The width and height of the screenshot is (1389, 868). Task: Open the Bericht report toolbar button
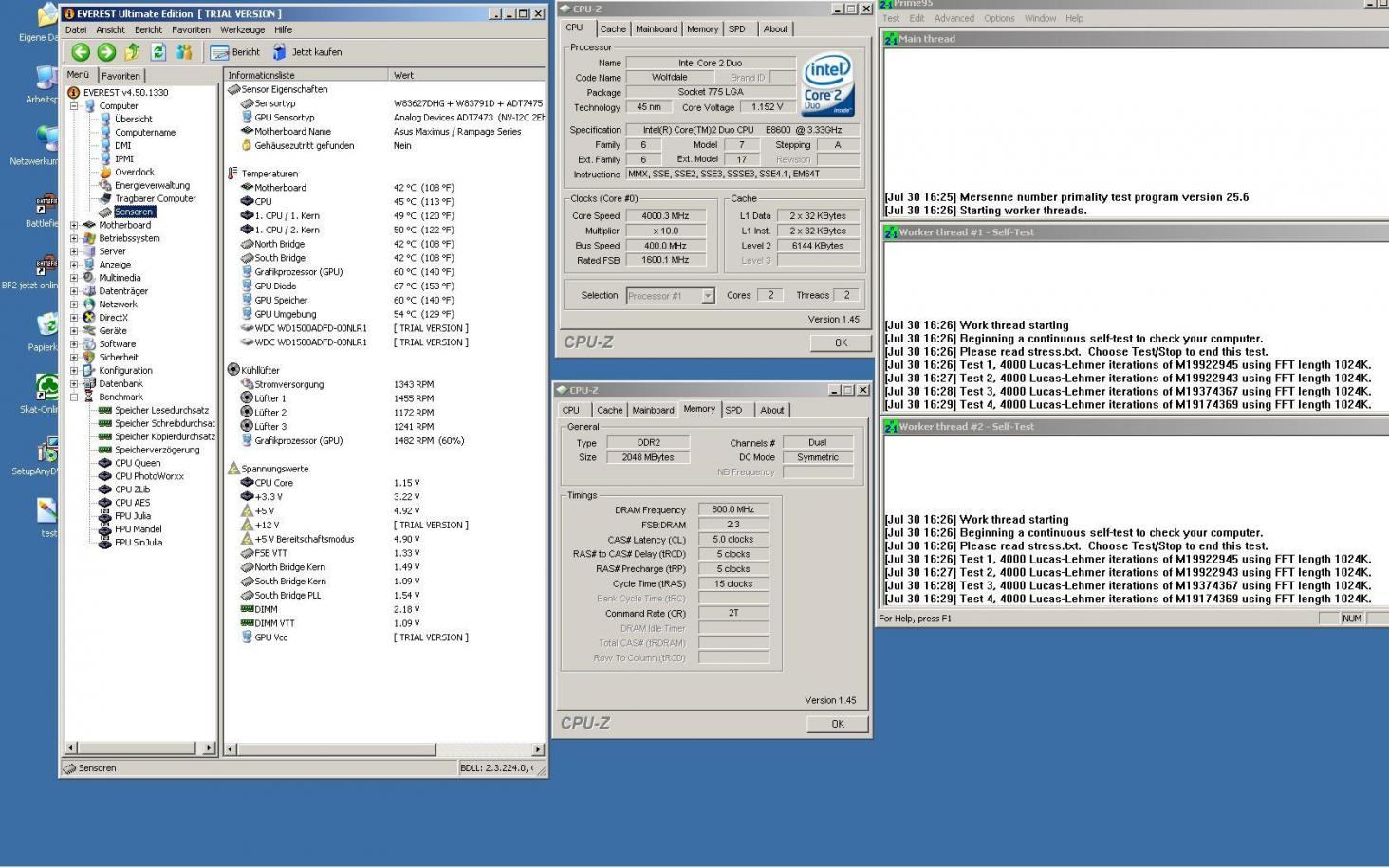(235, 52)
